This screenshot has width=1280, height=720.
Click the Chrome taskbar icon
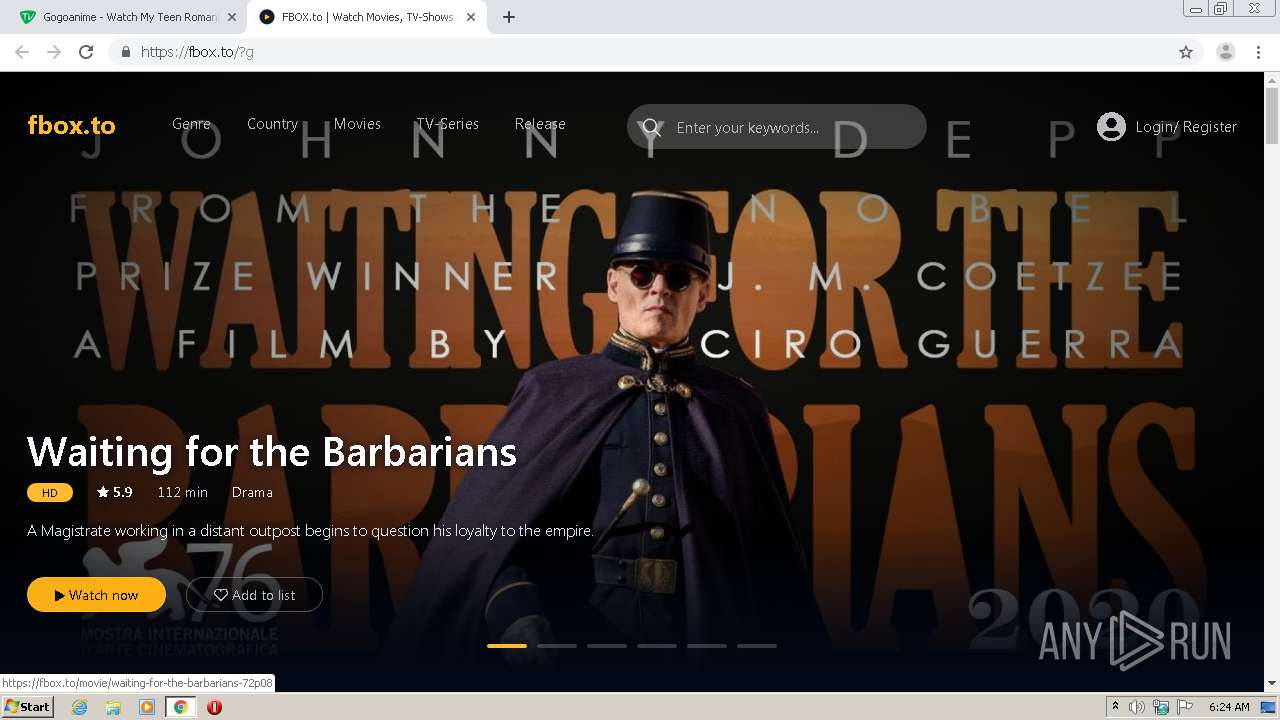[180, 707]
